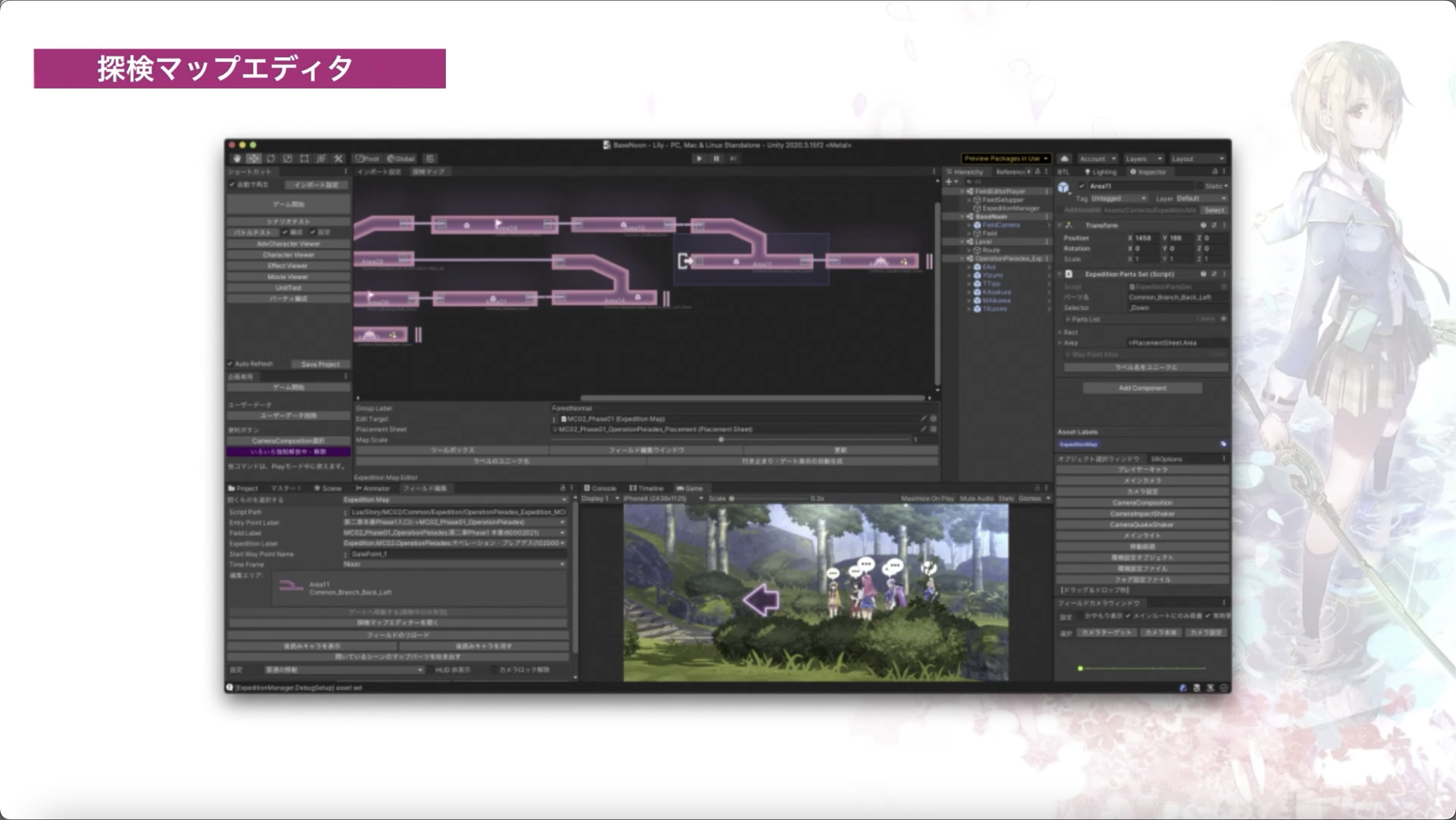Expand the Parts List foldout
Screen dimensions: 1456x820
coord(1068,320)
